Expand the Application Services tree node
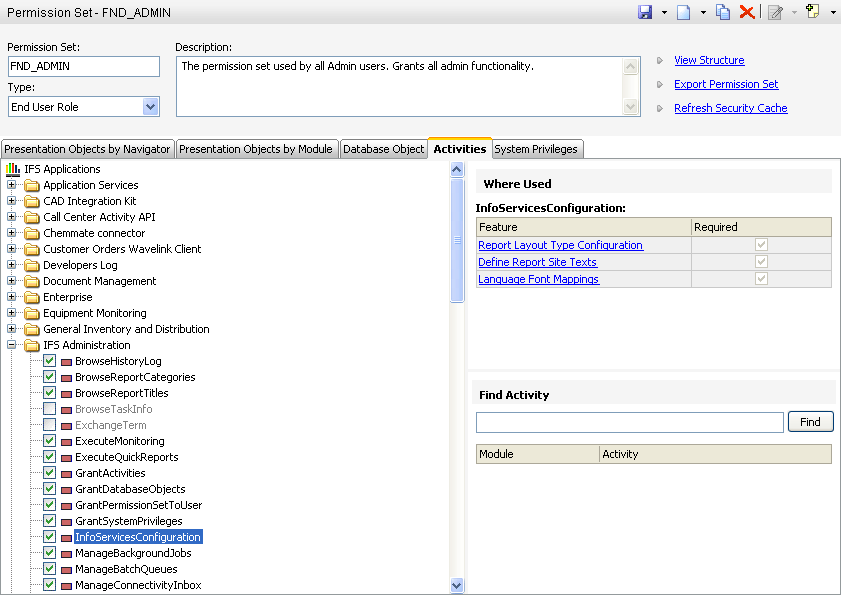 12,185
